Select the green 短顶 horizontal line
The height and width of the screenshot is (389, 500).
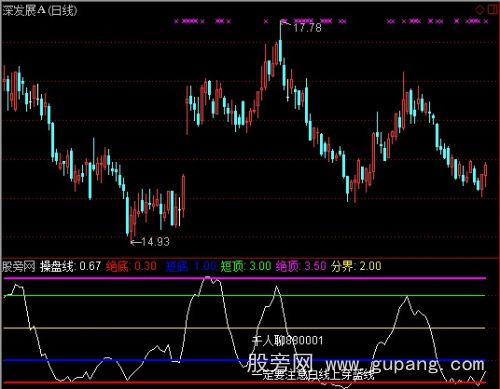[x=244, y=295]
